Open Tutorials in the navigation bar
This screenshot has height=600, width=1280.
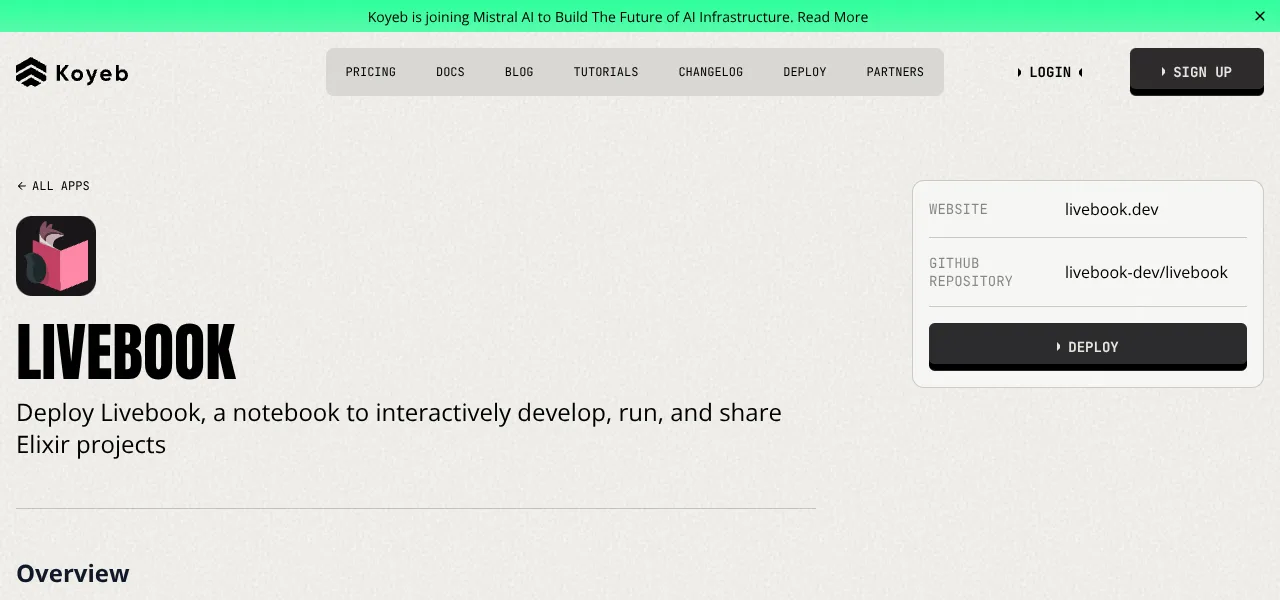[x=606, y=72]
